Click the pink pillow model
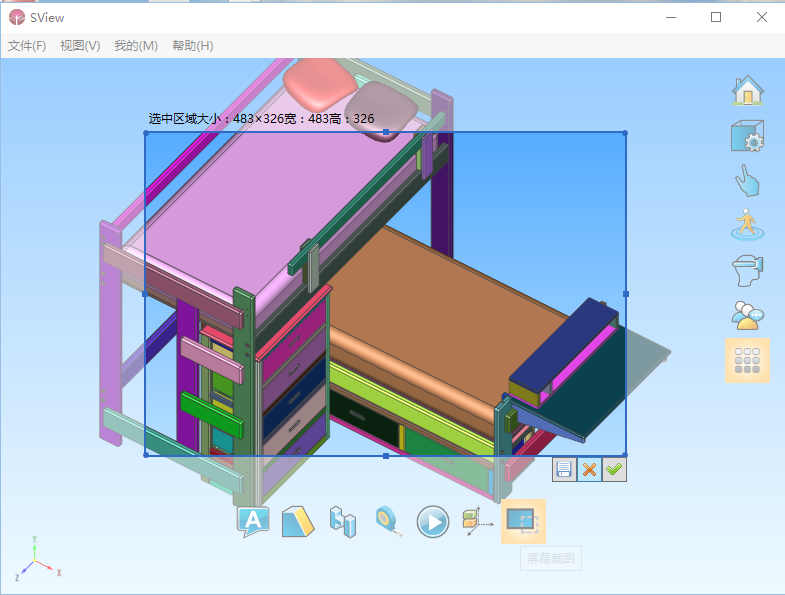The image size is (785, 595). [320, 83]
